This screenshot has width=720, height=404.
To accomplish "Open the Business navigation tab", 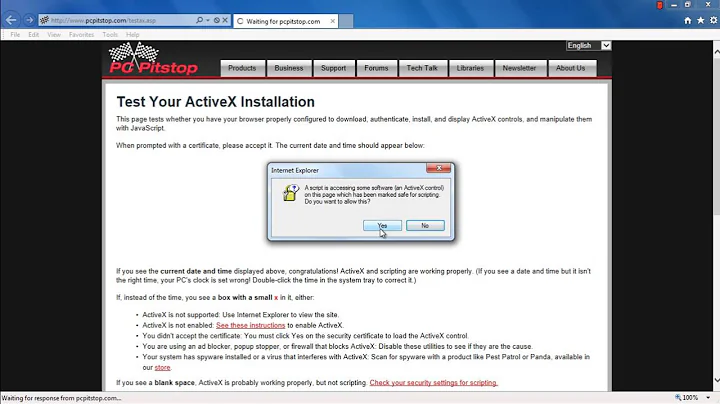I will 289,68.
